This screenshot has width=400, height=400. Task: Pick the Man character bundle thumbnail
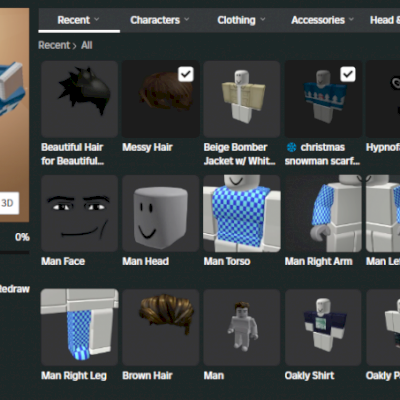(x=242, y=327)
